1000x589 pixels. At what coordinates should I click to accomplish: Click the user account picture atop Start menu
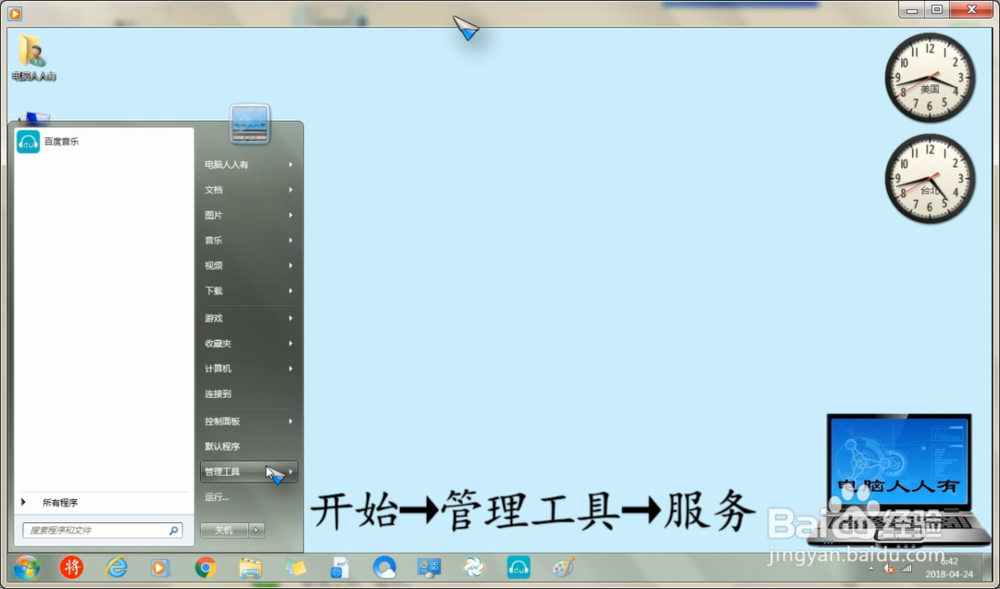coord(249,124)
